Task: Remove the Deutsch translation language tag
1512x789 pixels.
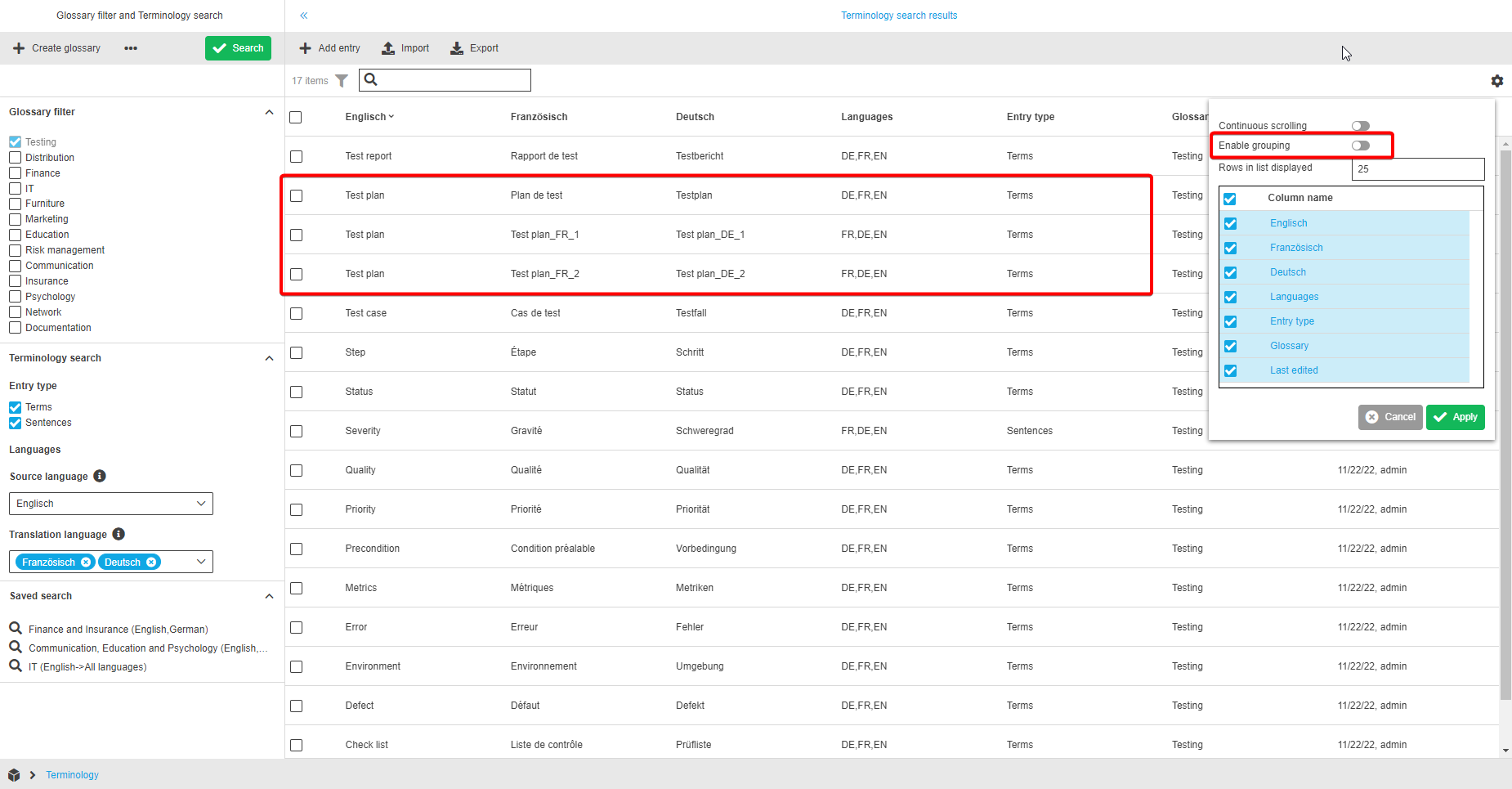Action: [151, 563]
